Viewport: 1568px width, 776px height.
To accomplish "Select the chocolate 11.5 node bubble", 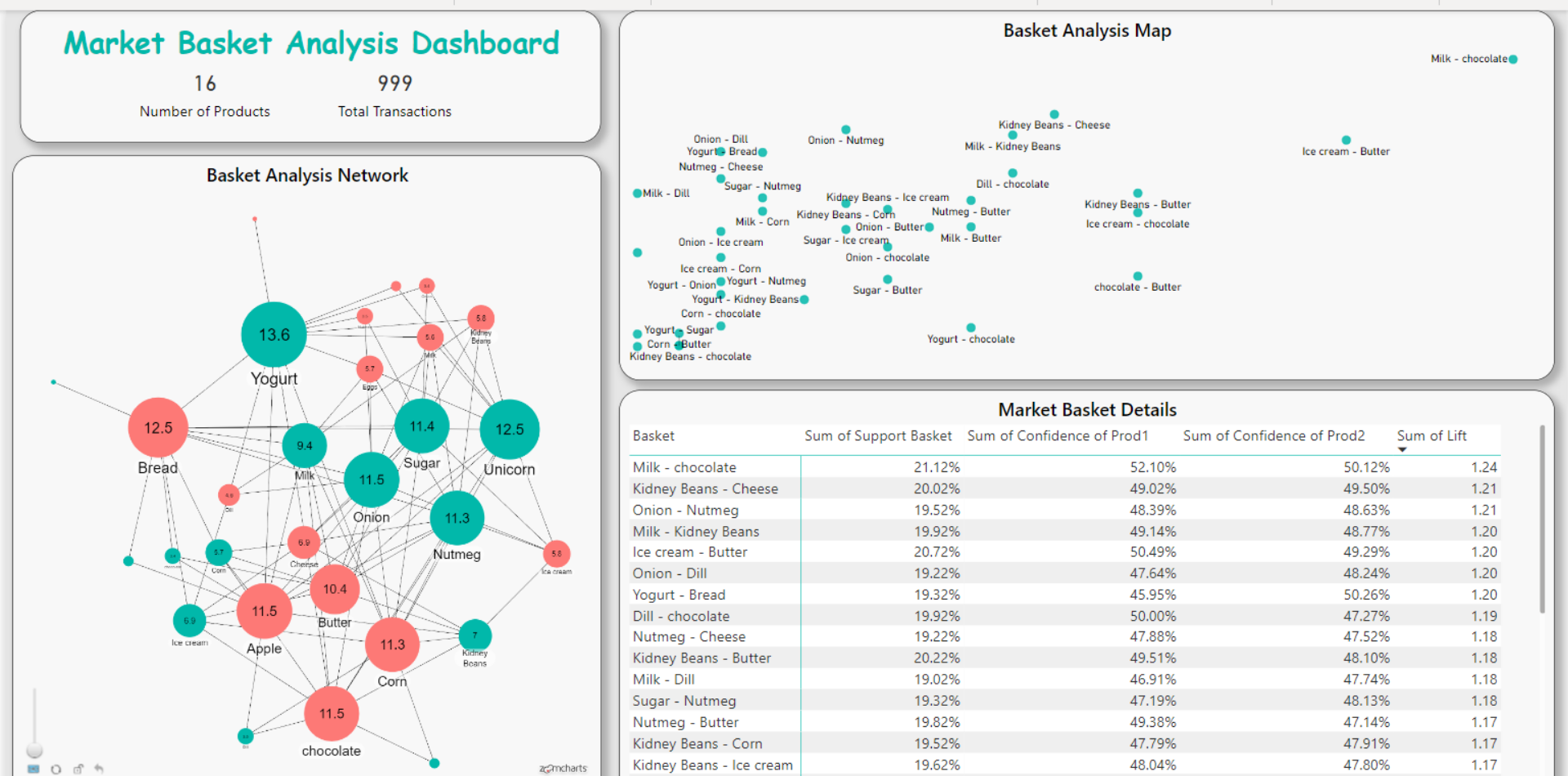I will coord(332,714).
